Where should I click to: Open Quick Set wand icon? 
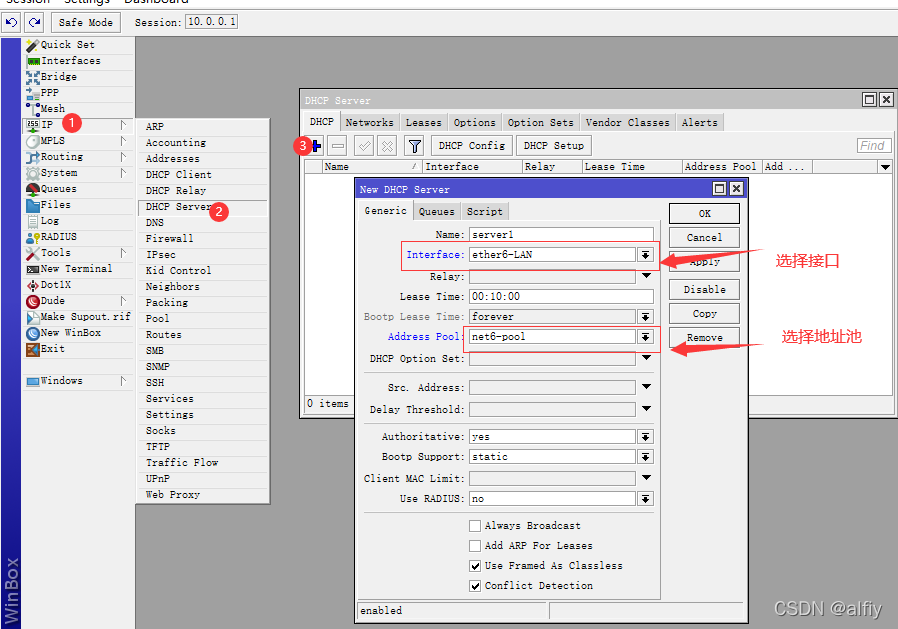click(x=33, y=45)
